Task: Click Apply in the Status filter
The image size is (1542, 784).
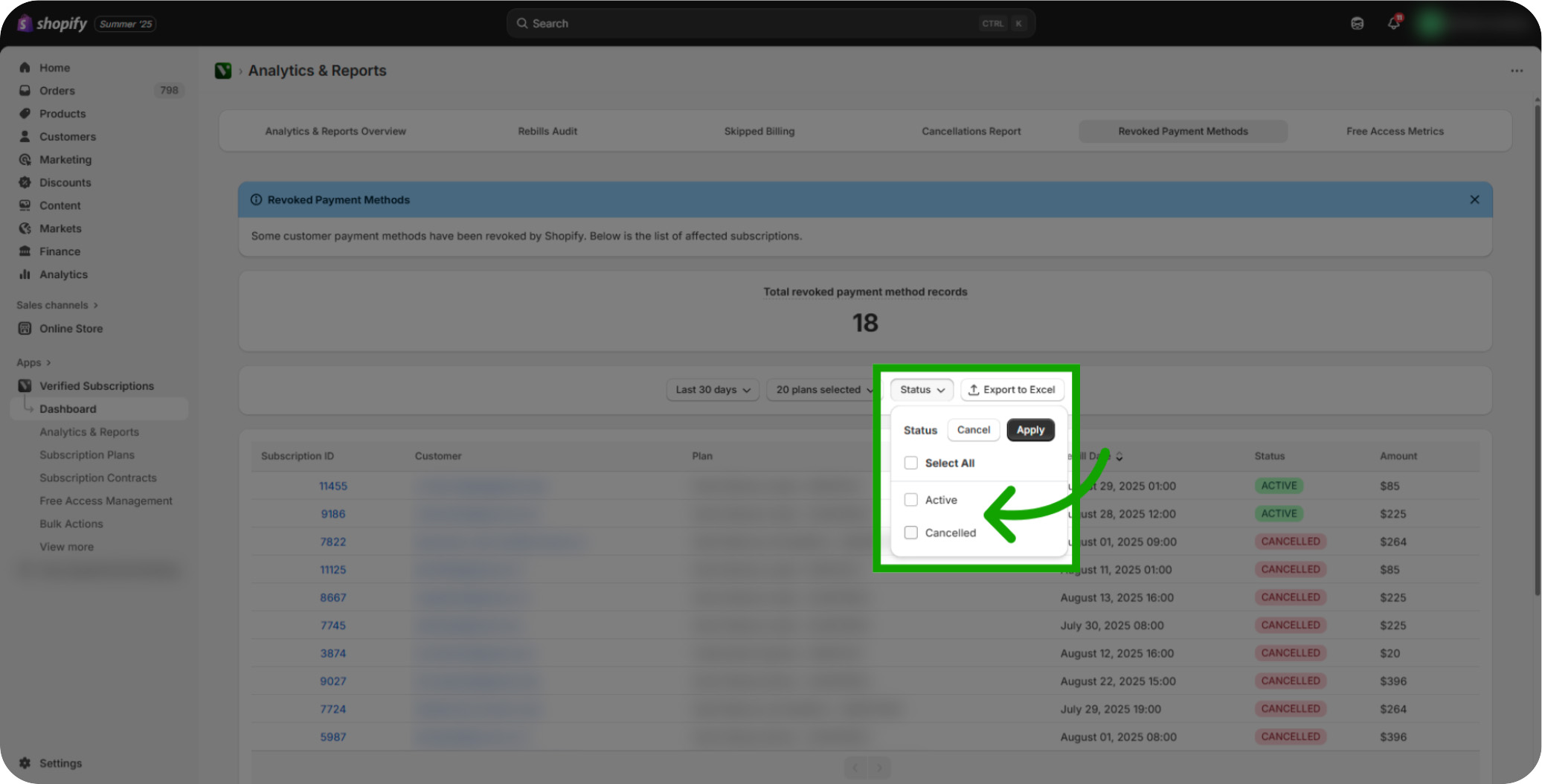Action: [x=1030, y=430]
